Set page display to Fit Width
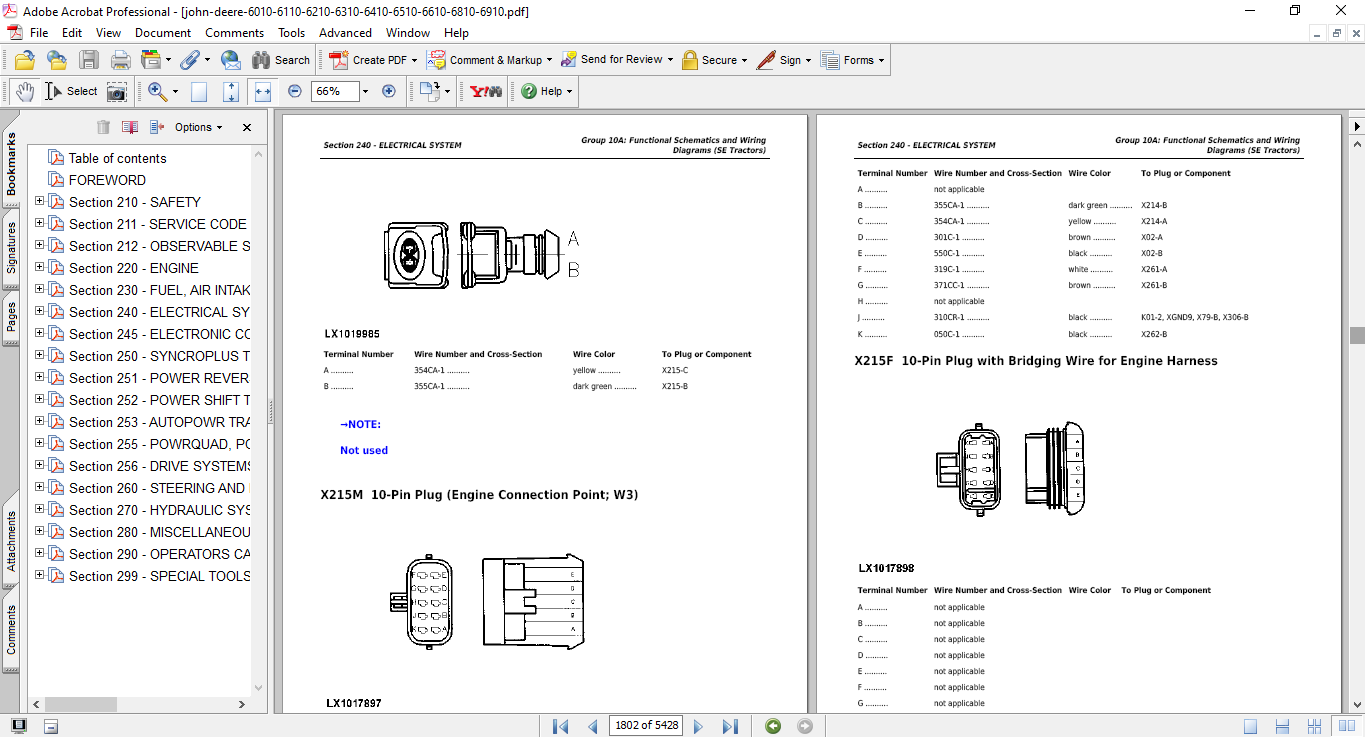 tap(262, 91)
